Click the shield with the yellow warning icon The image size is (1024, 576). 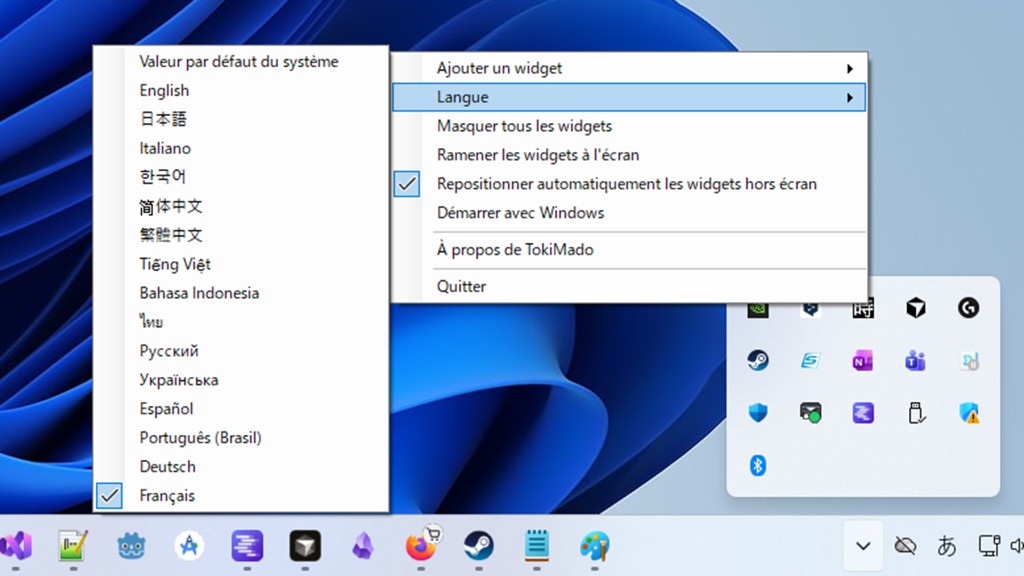(x=968, y=413)
